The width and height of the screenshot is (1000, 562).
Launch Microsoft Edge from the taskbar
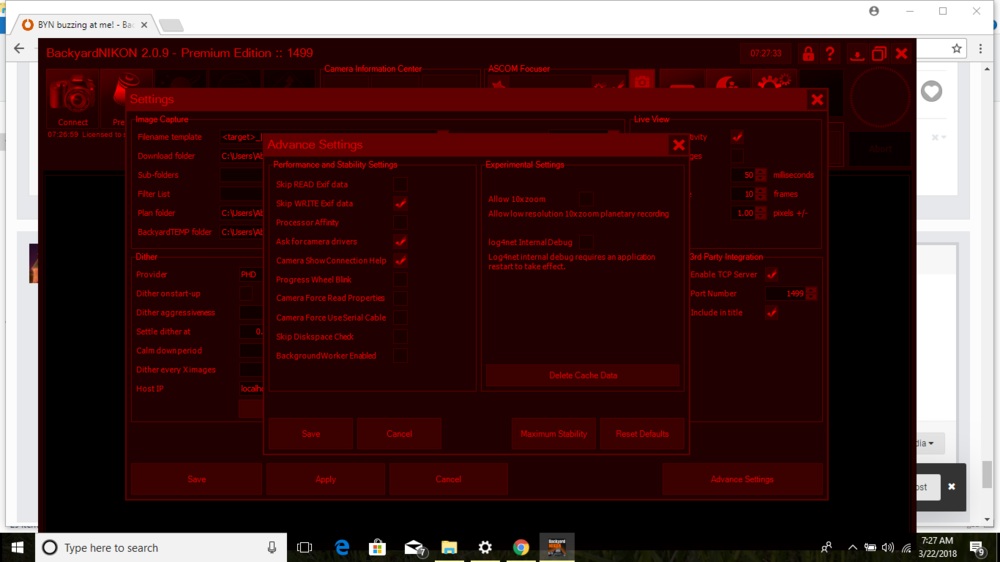pyautogui.click(x=342, y=547)
